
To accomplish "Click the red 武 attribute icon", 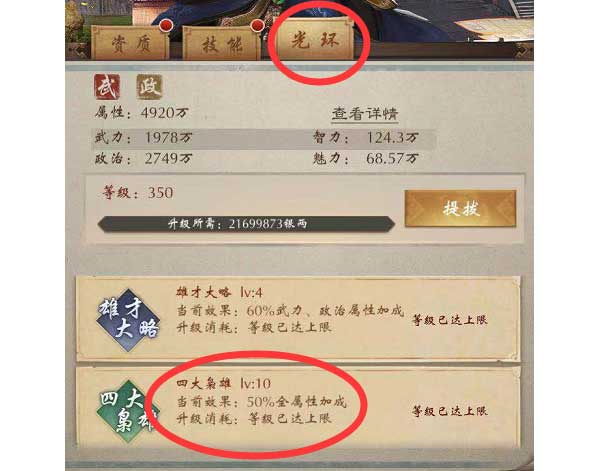I will tap(107, 87).
